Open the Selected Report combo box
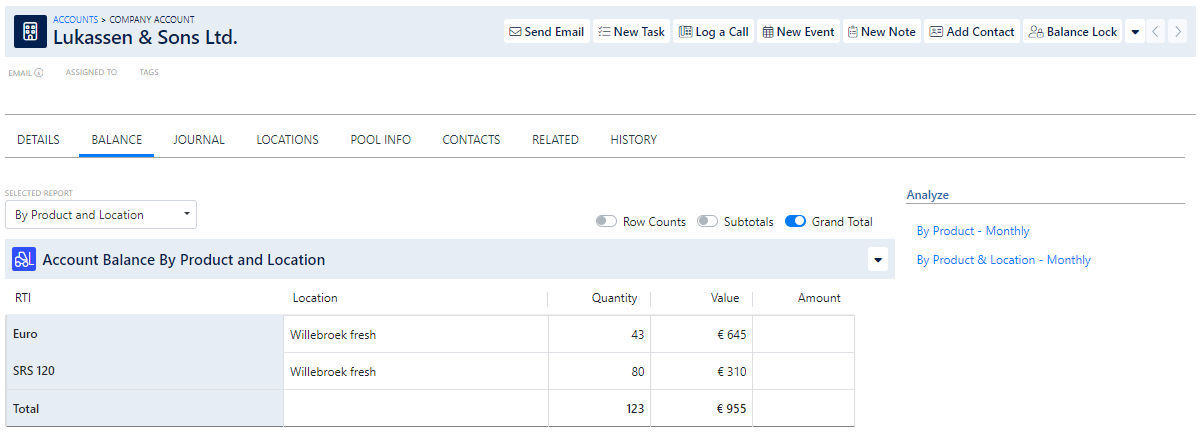The image size is (1201, 436). 101,215
